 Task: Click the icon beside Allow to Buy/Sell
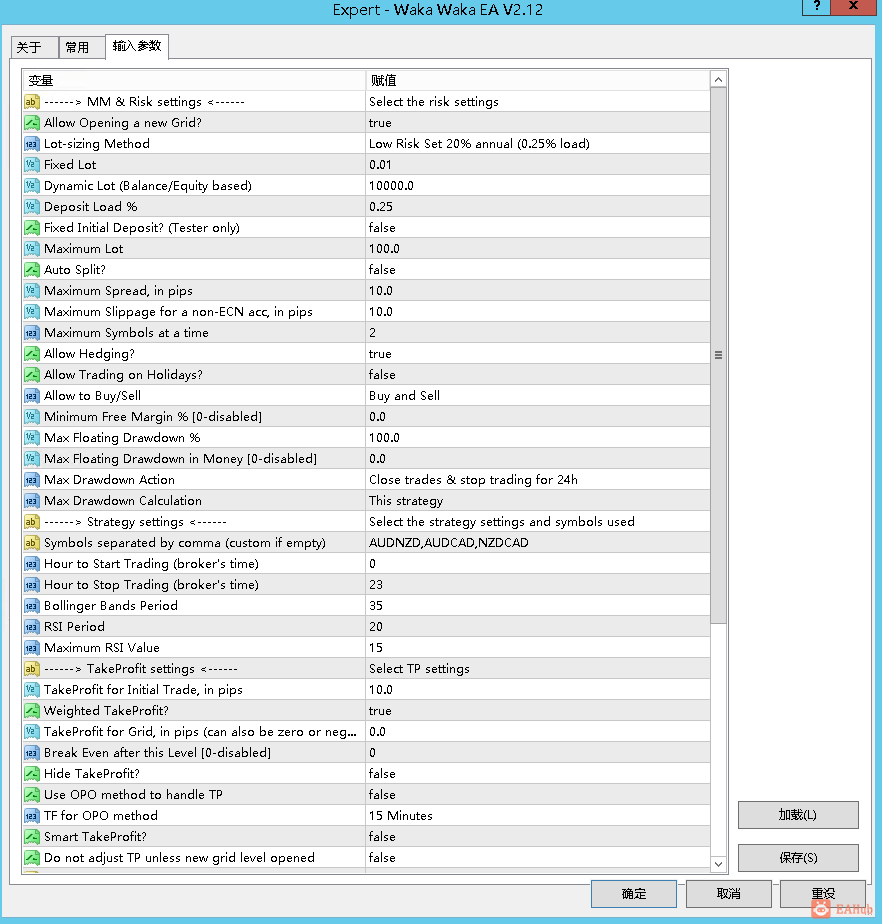tap(32, 396)
